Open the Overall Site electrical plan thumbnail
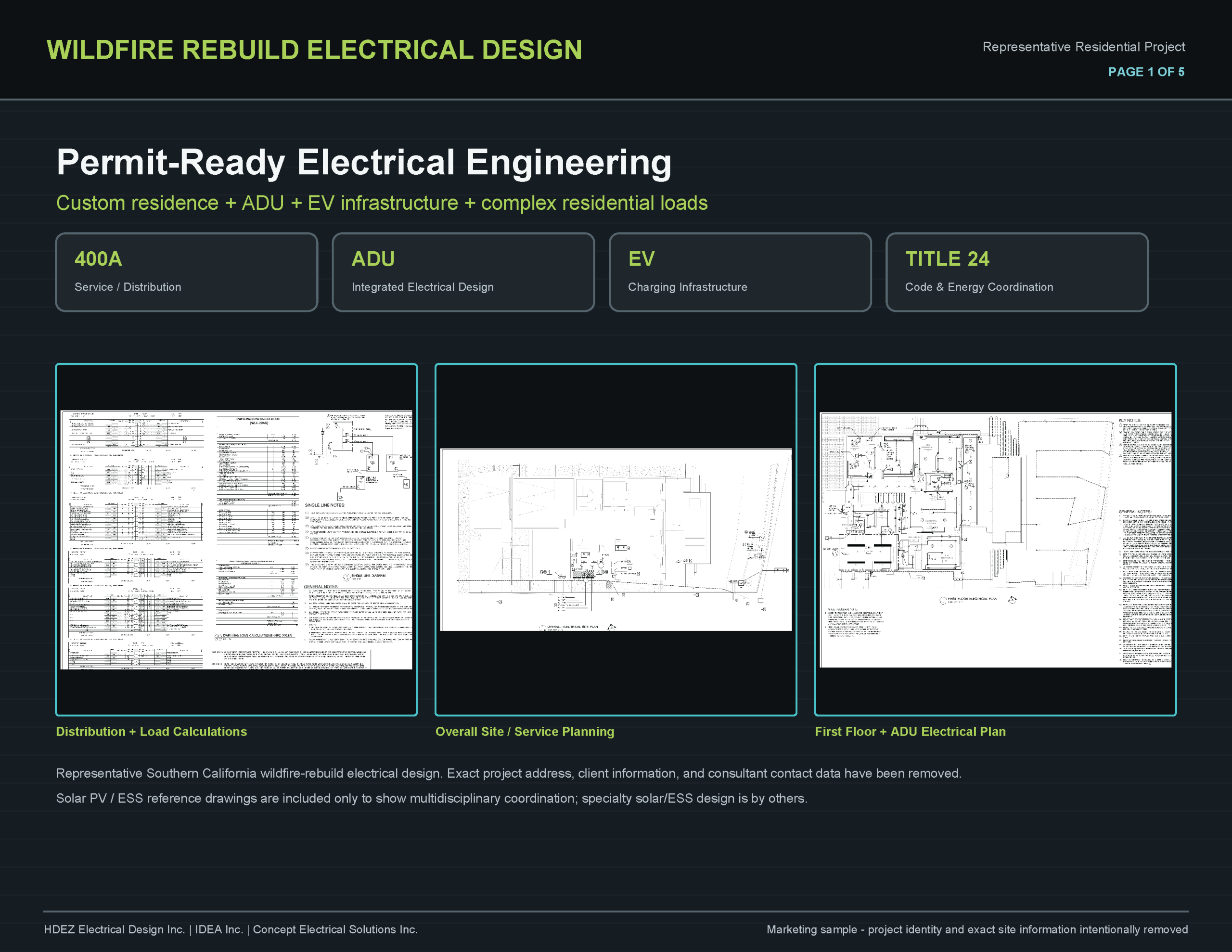Image resolution: width=1232 pixels, height=952 pixels. click(x=616, y=540)
